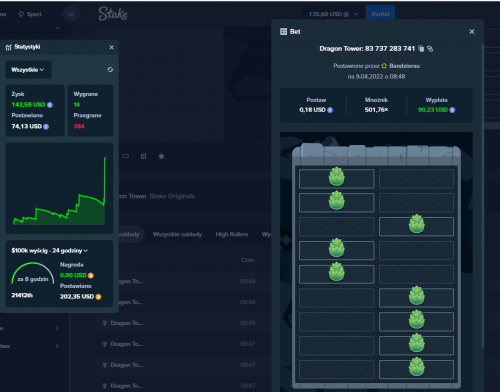Switch to Wszystkie zakłady tab
500x392 pixels.
pos(177,234)
